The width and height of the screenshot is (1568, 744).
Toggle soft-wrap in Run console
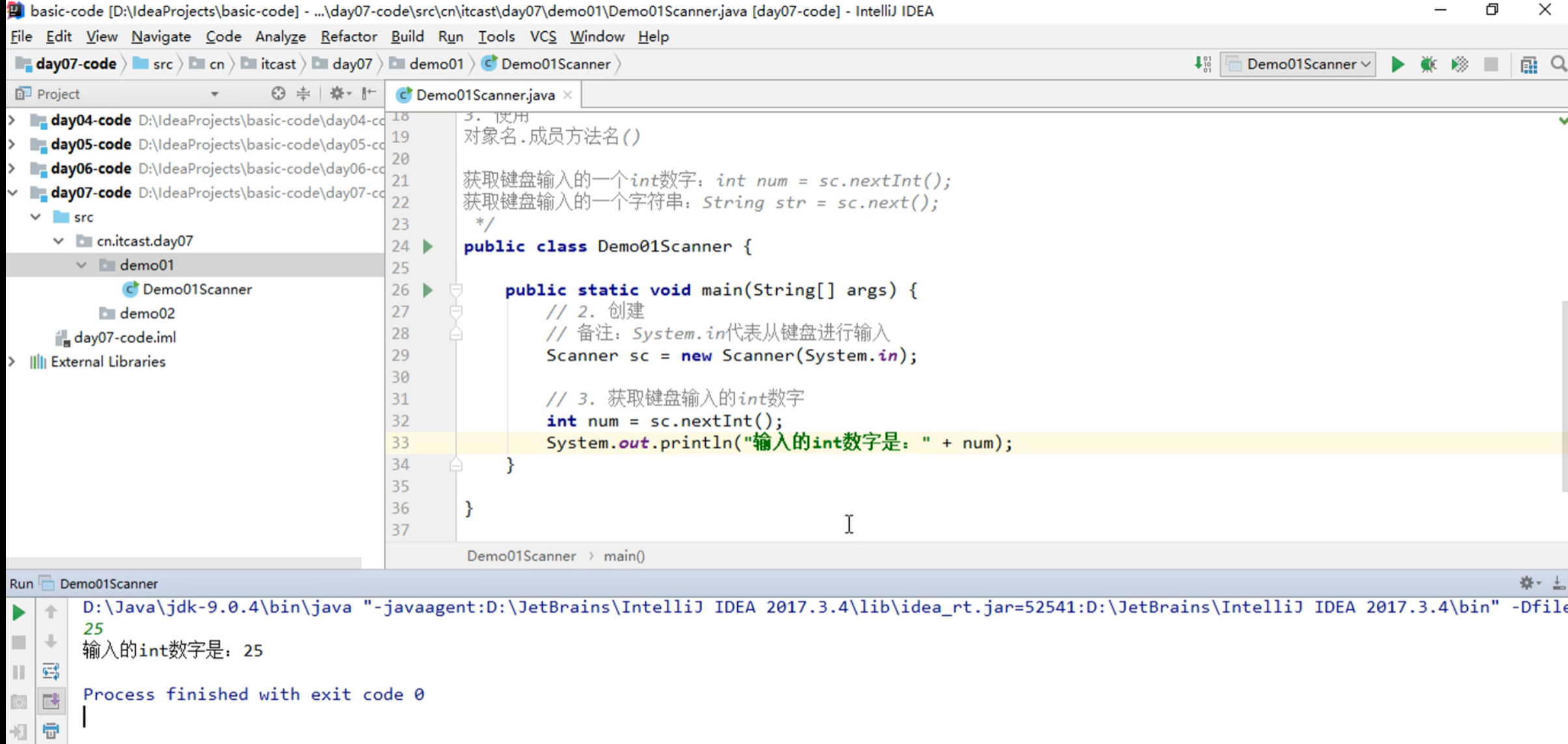coord(51,671)
